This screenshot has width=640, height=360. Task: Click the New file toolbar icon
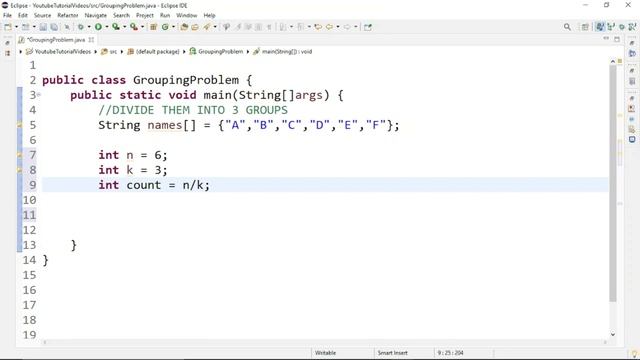8,27
